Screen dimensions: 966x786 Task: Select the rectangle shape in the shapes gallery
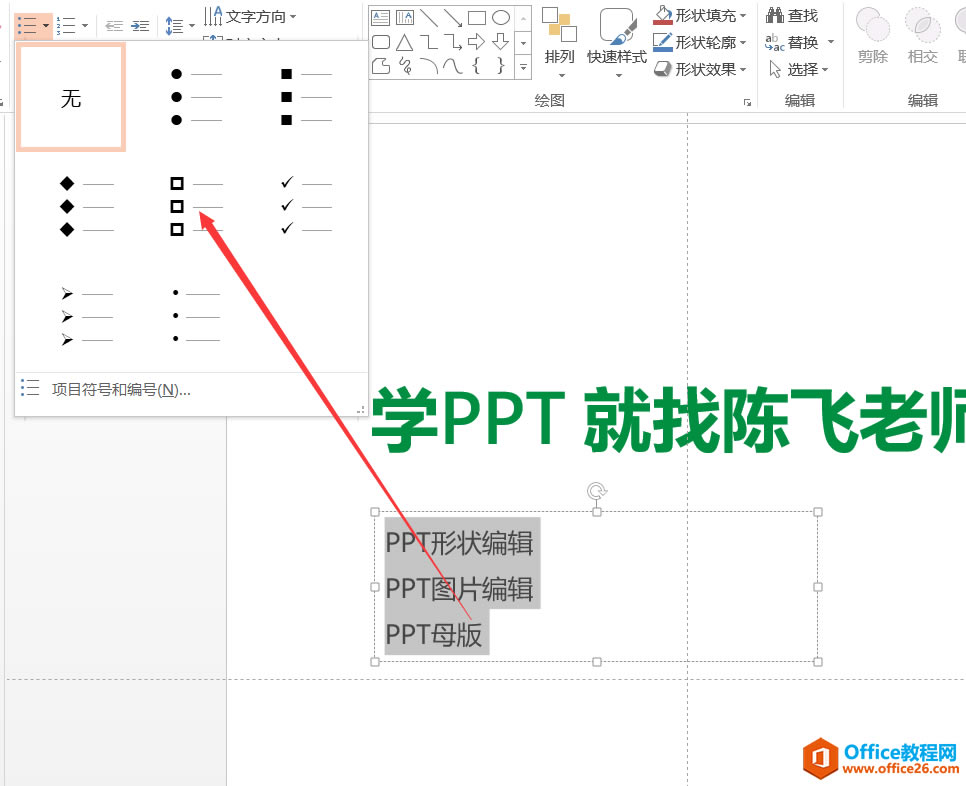477,18
